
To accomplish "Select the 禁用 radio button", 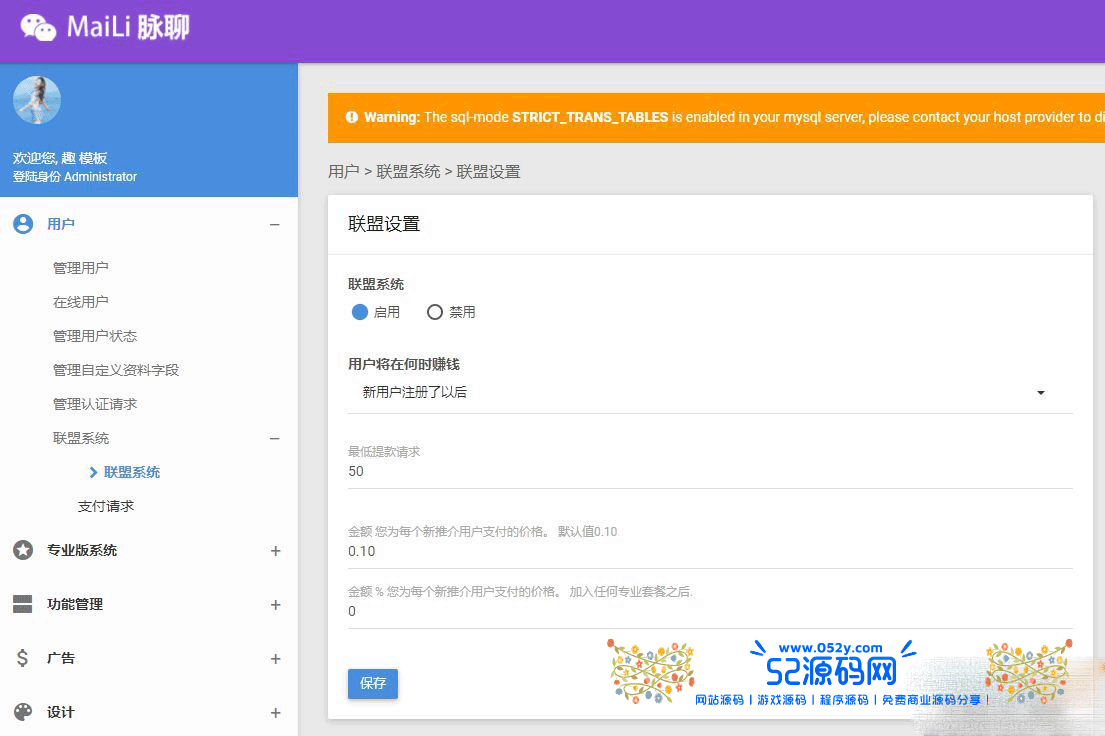I will pyautogui.click(x=435, y=312).
